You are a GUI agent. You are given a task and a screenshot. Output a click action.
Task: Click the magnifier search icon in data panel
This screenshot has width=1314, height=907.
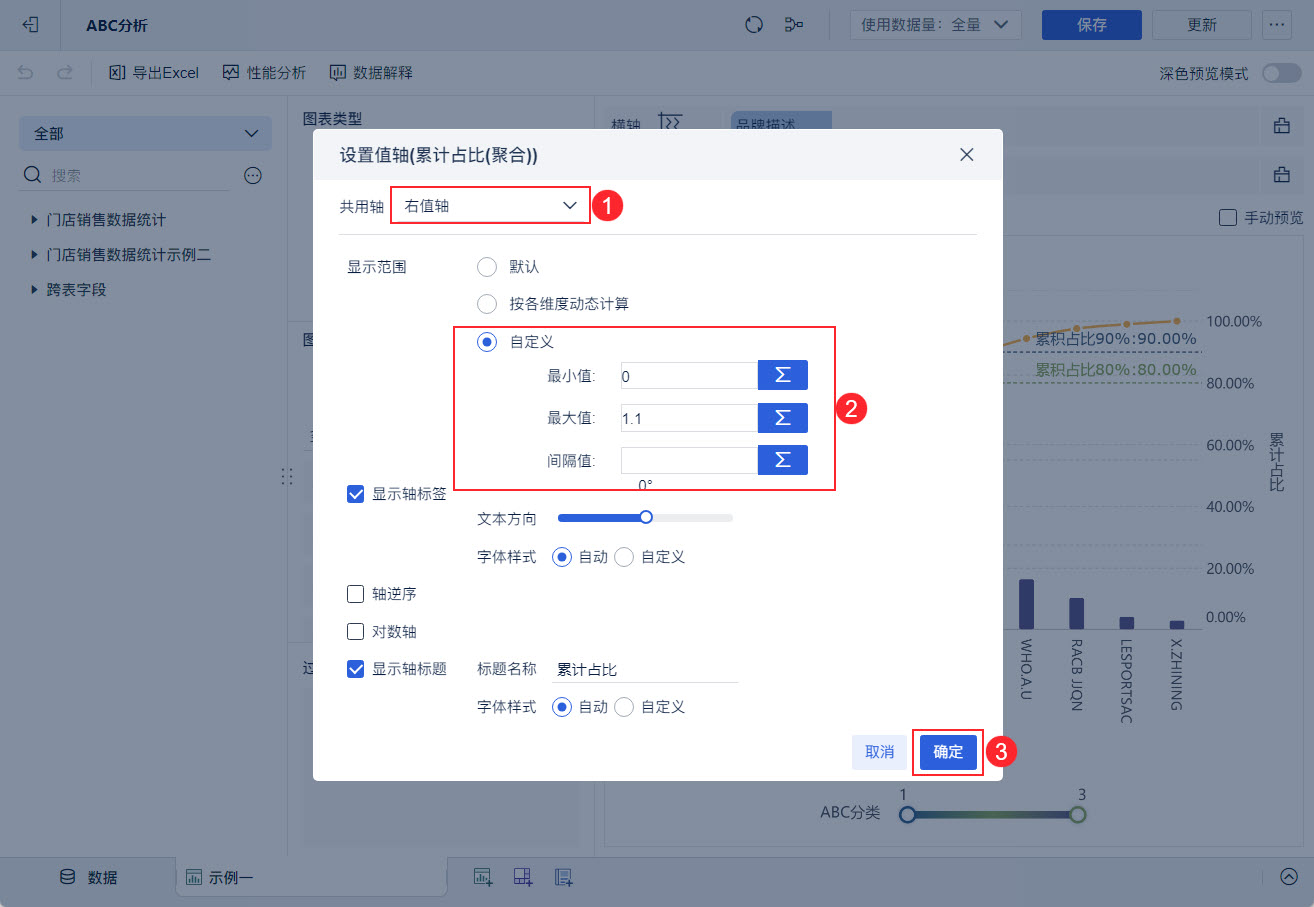pyautogui.click(x=33, y=176)
